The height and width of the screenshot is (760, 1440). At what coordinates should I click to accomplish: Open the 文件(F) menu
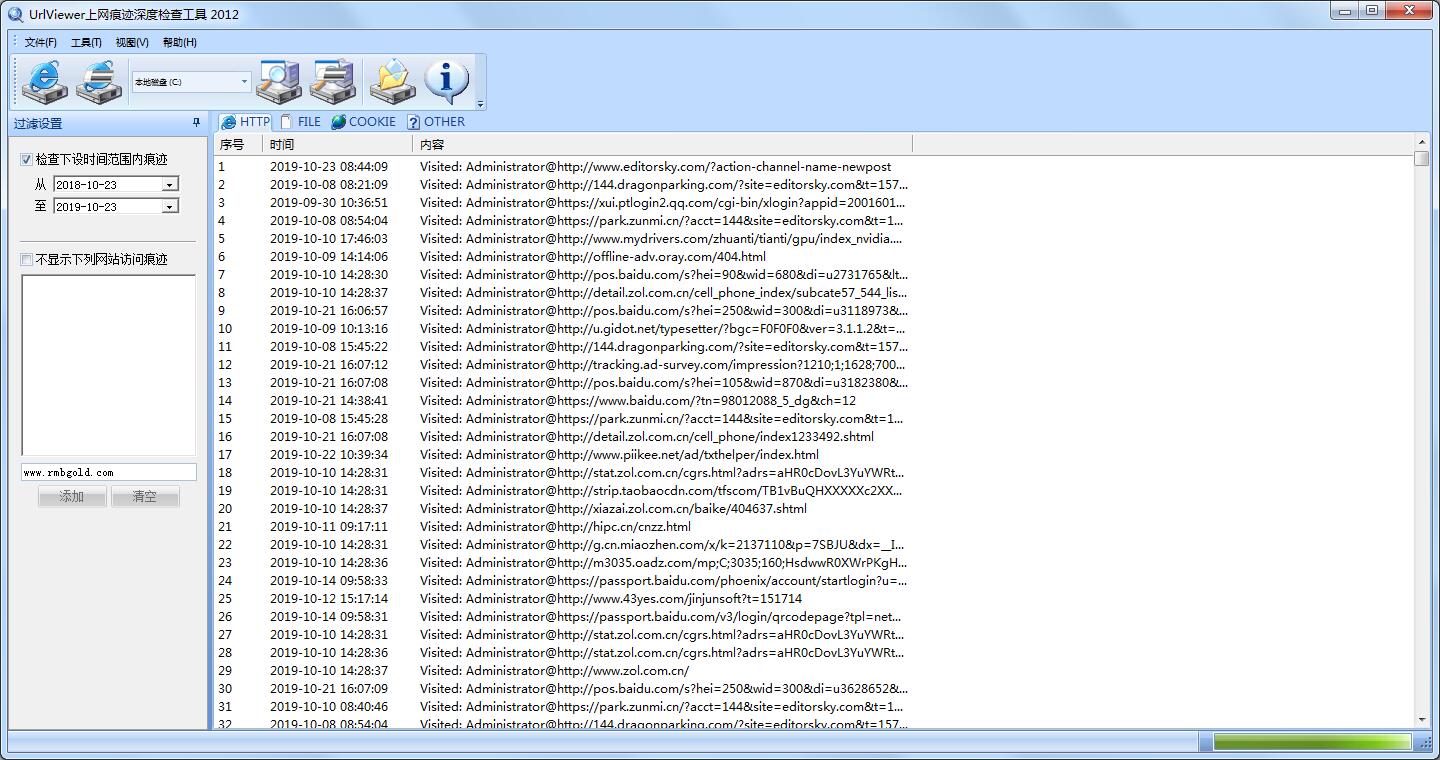pyautogui.click(x=41, y=42)
